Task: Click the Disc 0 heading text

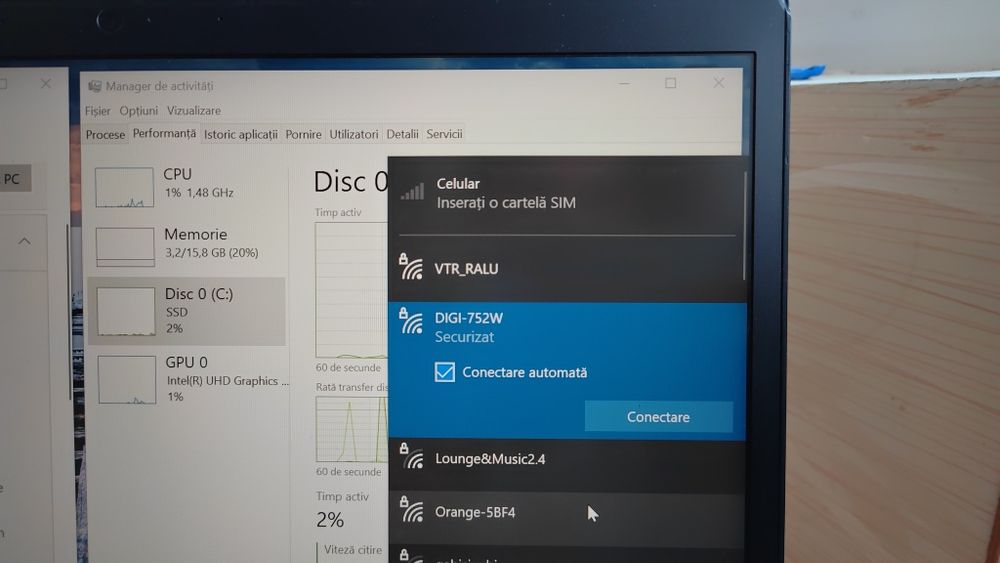Action: [349, 182]
